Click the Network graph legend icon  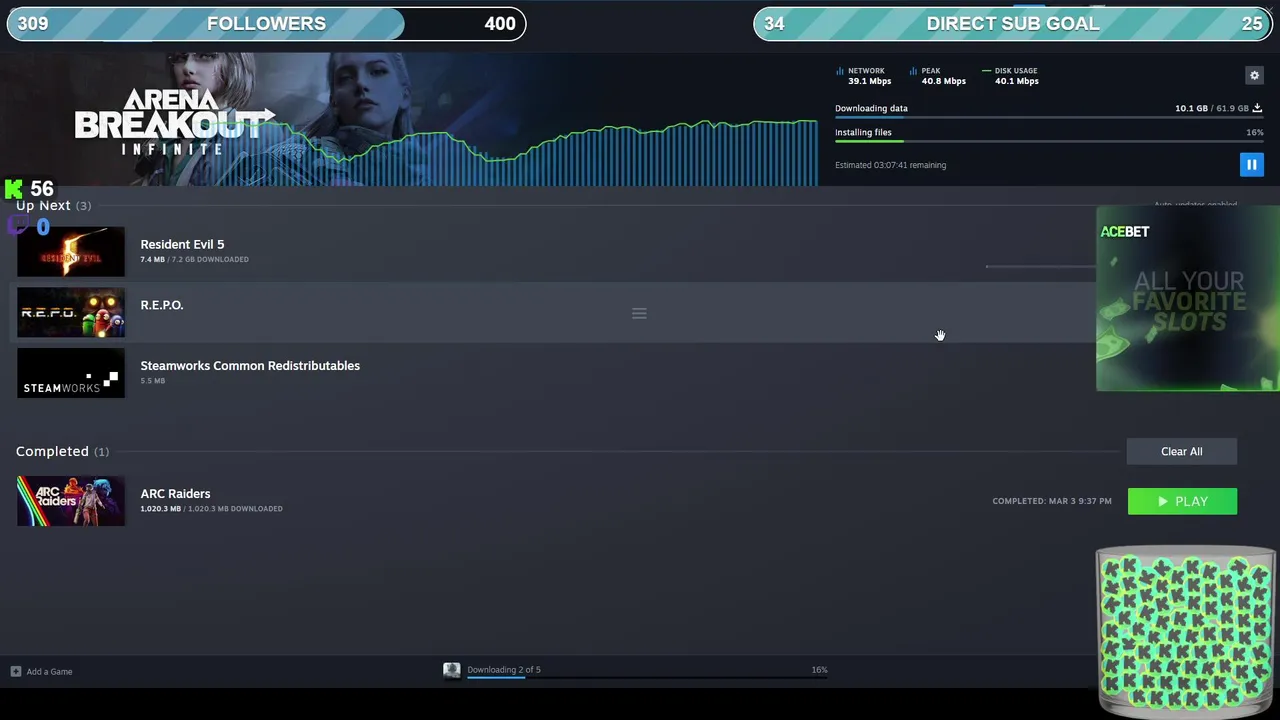839,71
